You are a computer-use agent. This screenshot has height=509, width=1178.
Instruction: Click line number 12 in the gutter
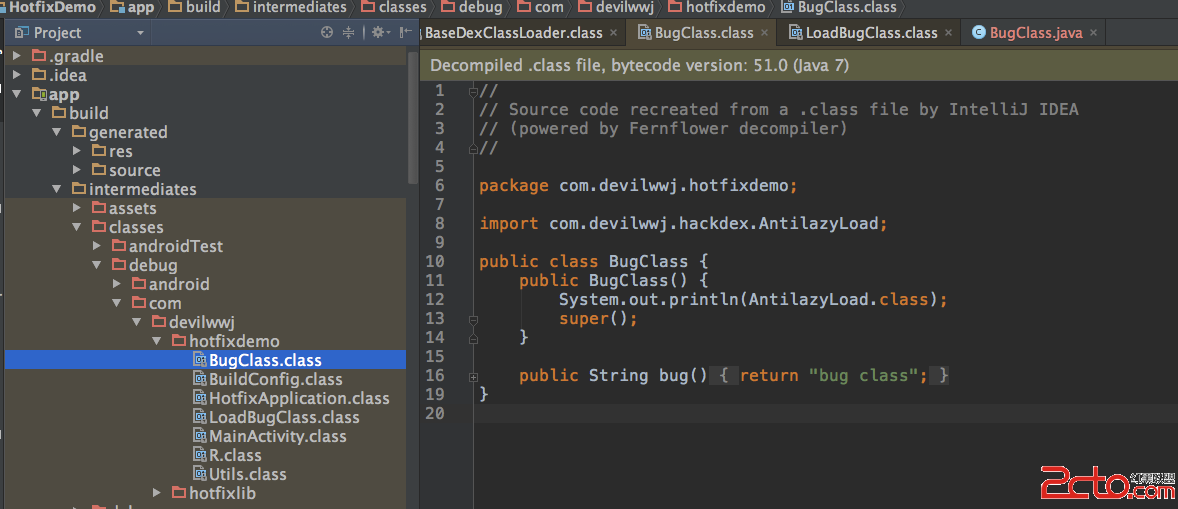pos(435,300)
